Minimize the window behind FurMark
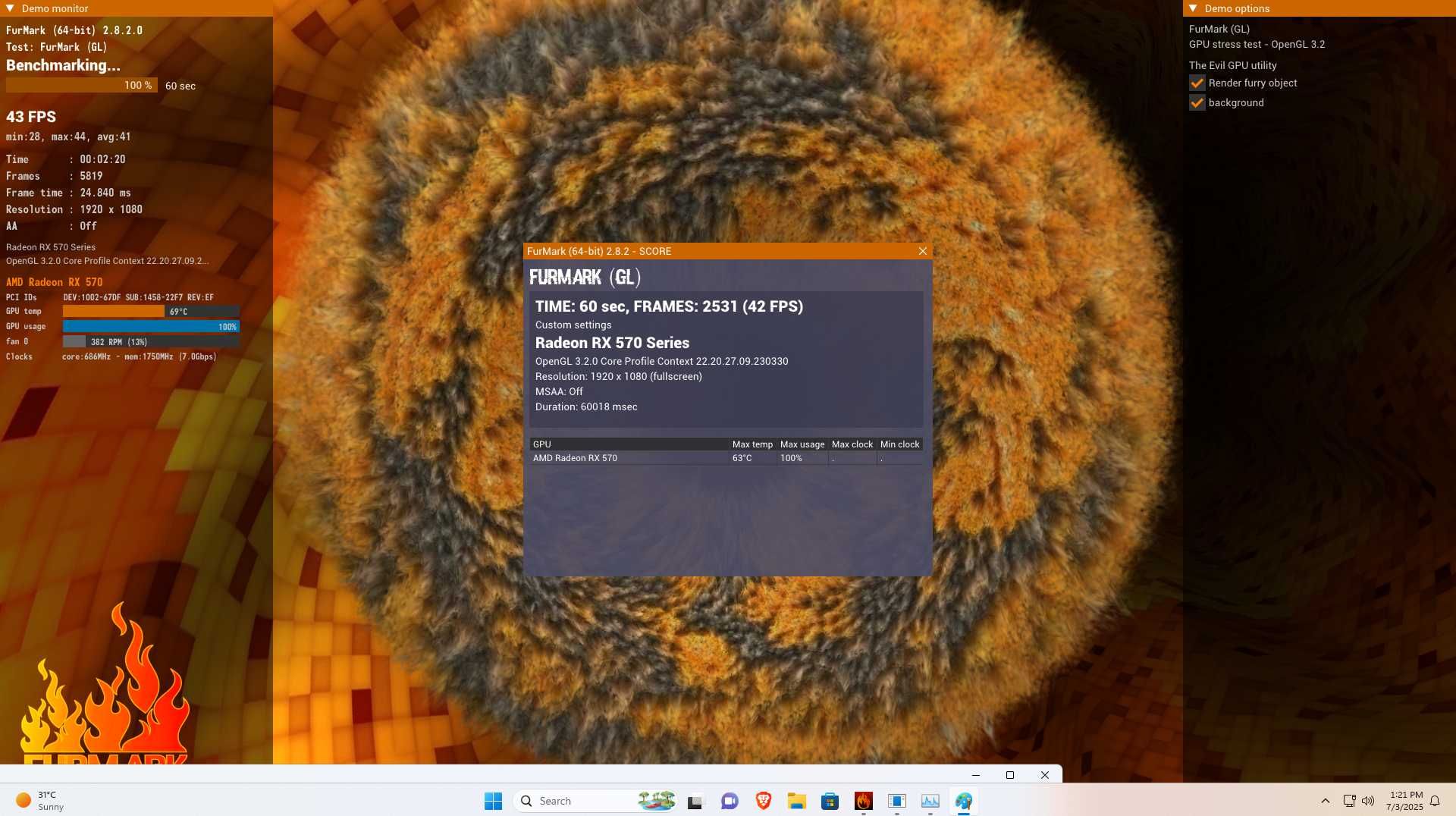The image size is (1456, 816). pyautogui.click(x=976, y=775)
